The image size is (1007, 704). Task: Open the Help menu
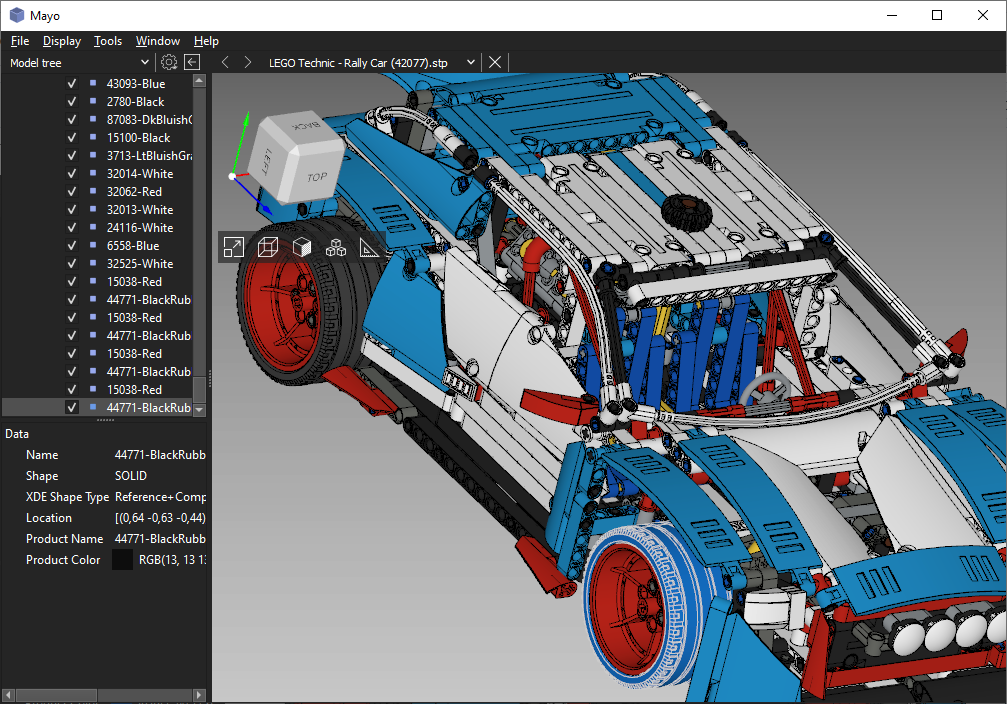[x=206, y=40]
